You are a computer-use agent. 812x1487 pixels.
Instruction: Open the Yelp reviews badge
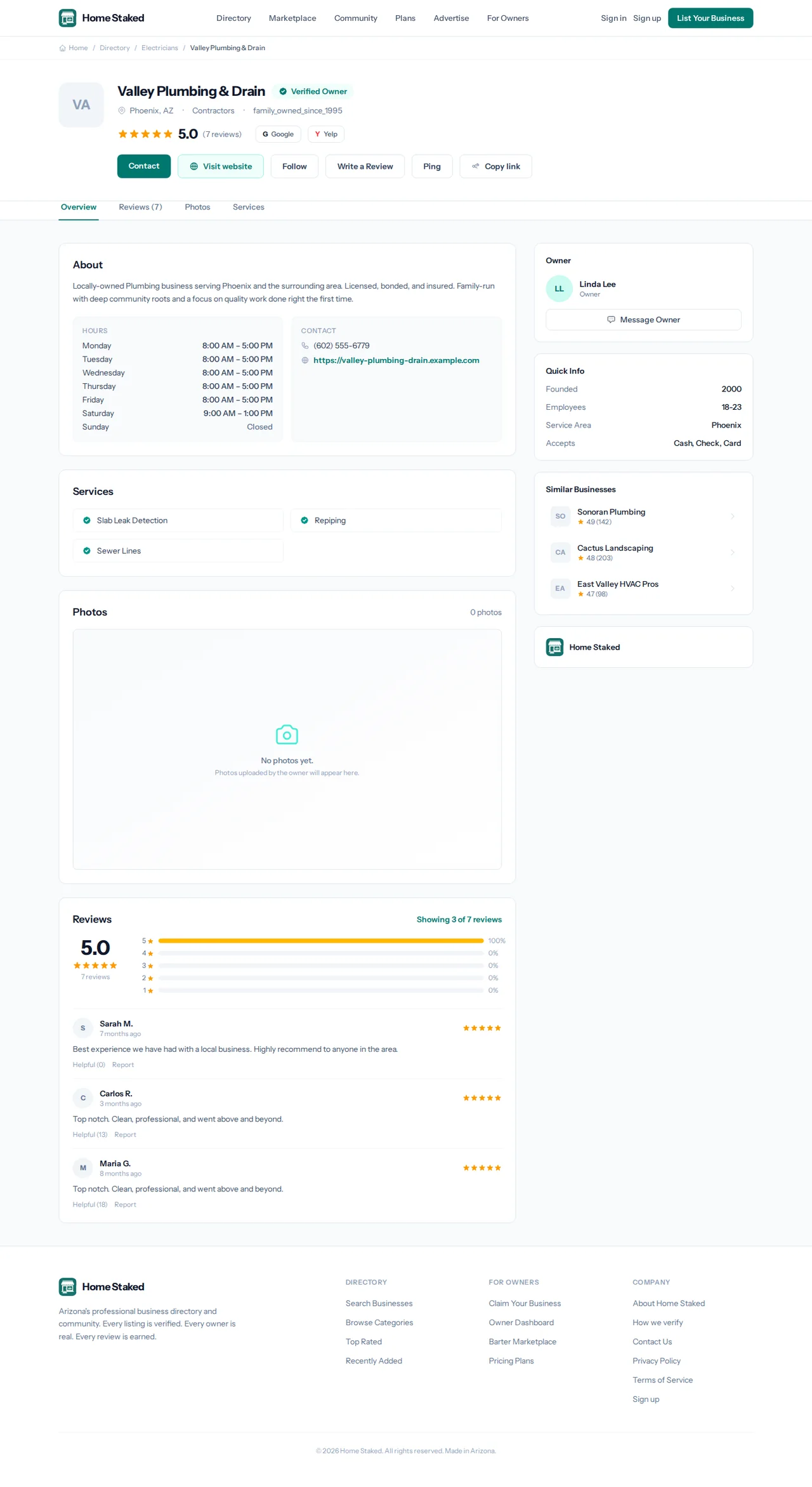pyautogui.click(x=326, y=134)
